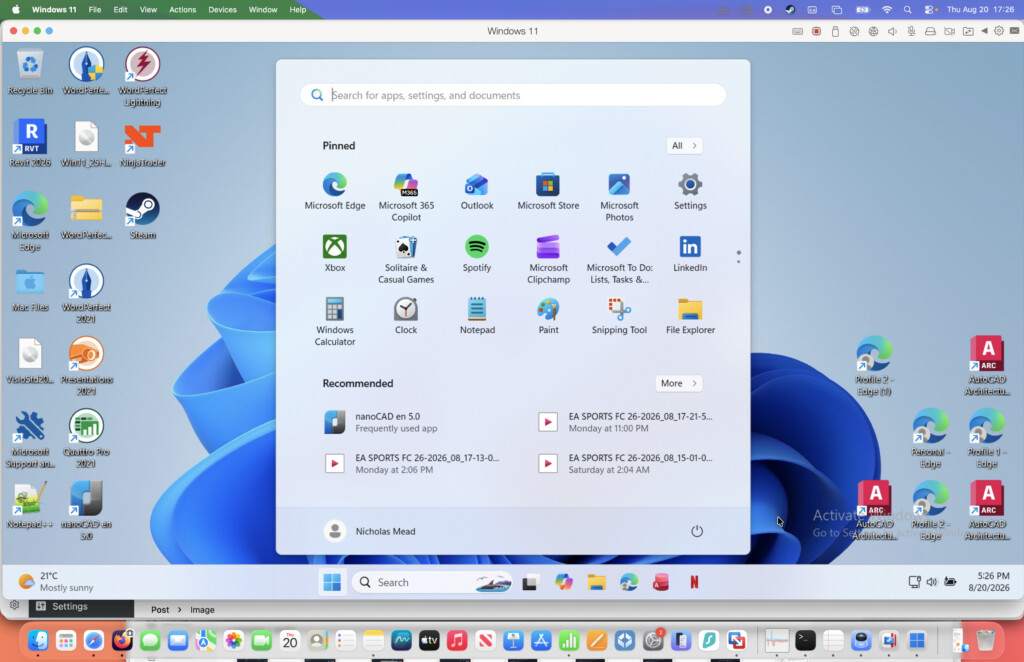Screen dimensions: 1024x662
Task: Select Presentations 2021 desktop shortcut
Action: point(86,366)
